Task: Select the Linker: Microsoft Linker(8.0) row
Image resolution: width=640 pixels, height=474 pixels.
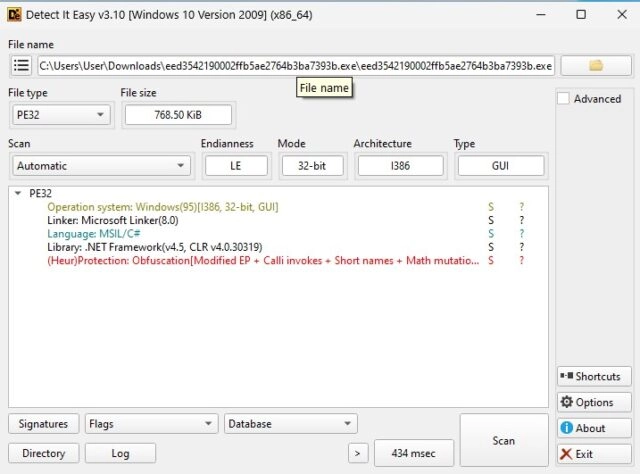Action: tap(278, 220)
